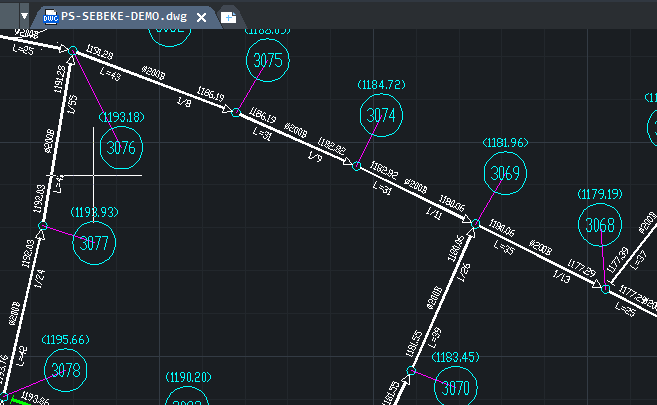Click the (1183.45) elevation label
The image size is (657, 405).
click(456, 357)
